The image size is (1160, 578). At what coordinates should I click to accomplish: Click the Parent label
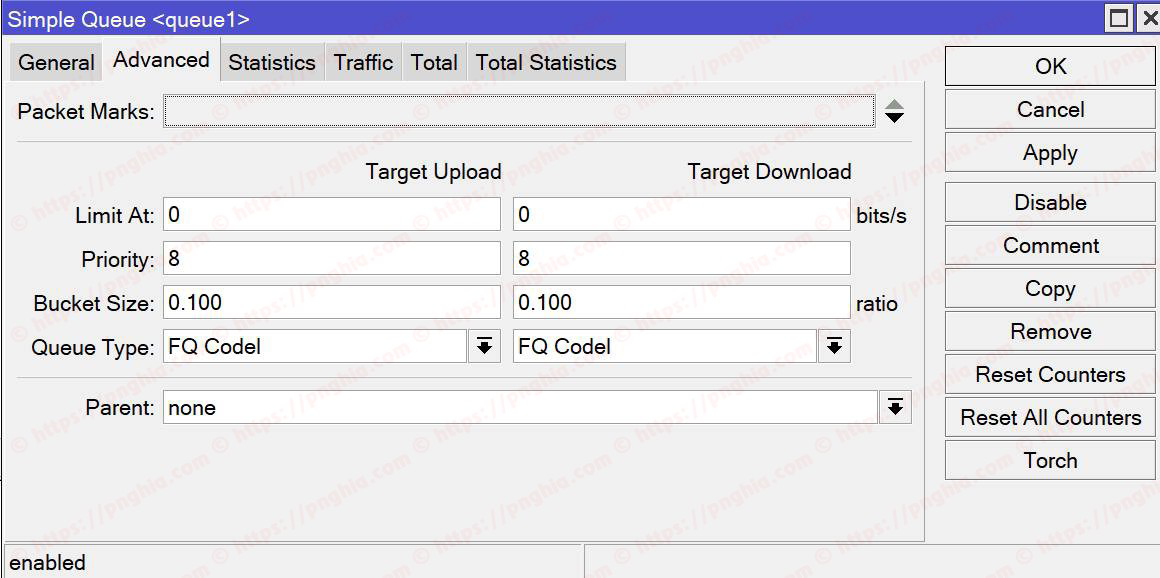[120, 409]
